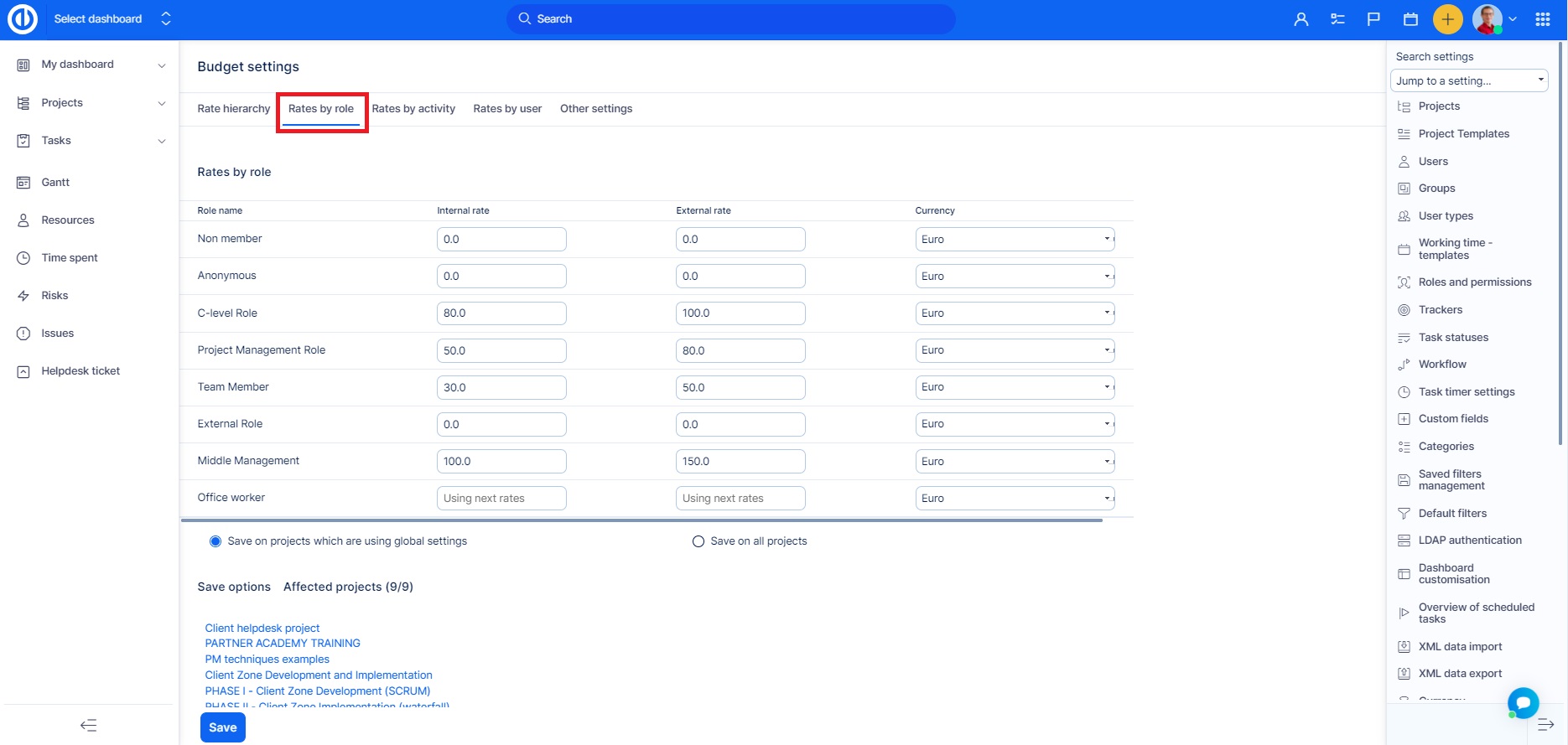Screen dimensions: 1568x745
Task: Open the calendar icon in top bar
Action: [x=1410, y=19]
